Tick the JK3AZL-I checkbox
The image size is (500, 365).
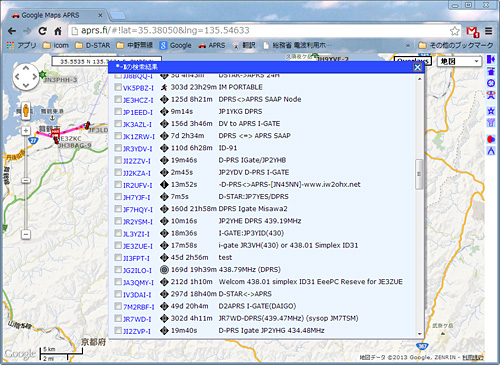coord(118,124)
